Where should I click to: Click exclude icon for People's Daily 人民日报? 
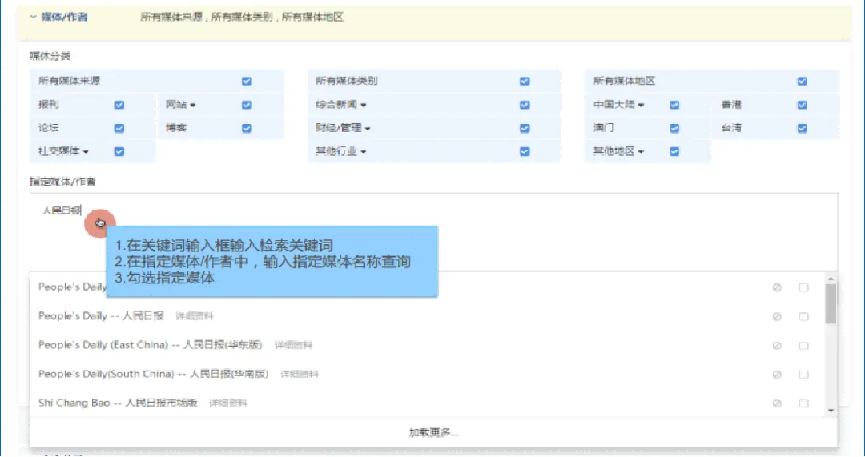point(776,316)
